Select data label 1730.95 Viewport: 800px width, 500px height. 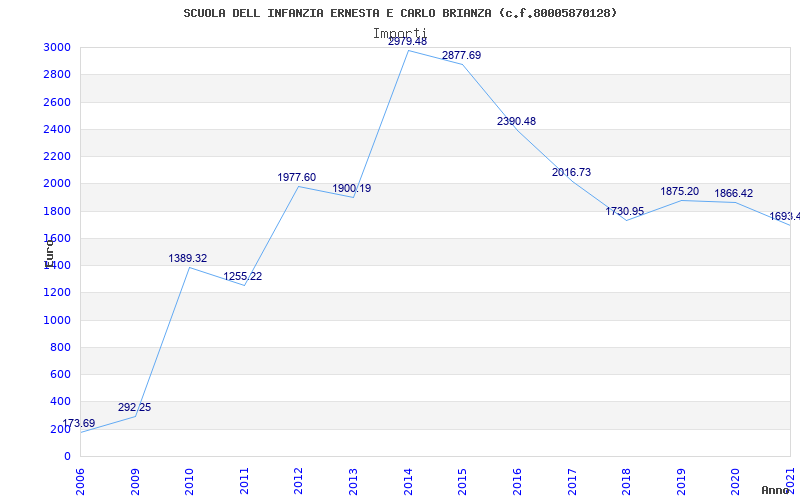pyautogui.click(x=624, y=212)
